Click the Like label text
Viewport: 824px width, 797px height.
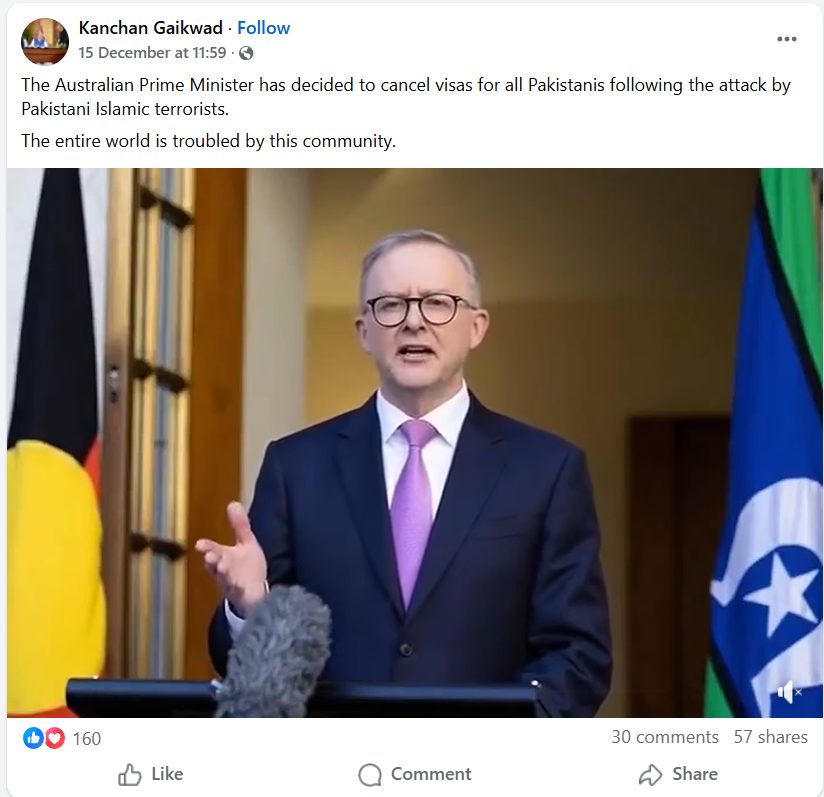point(167,774)
